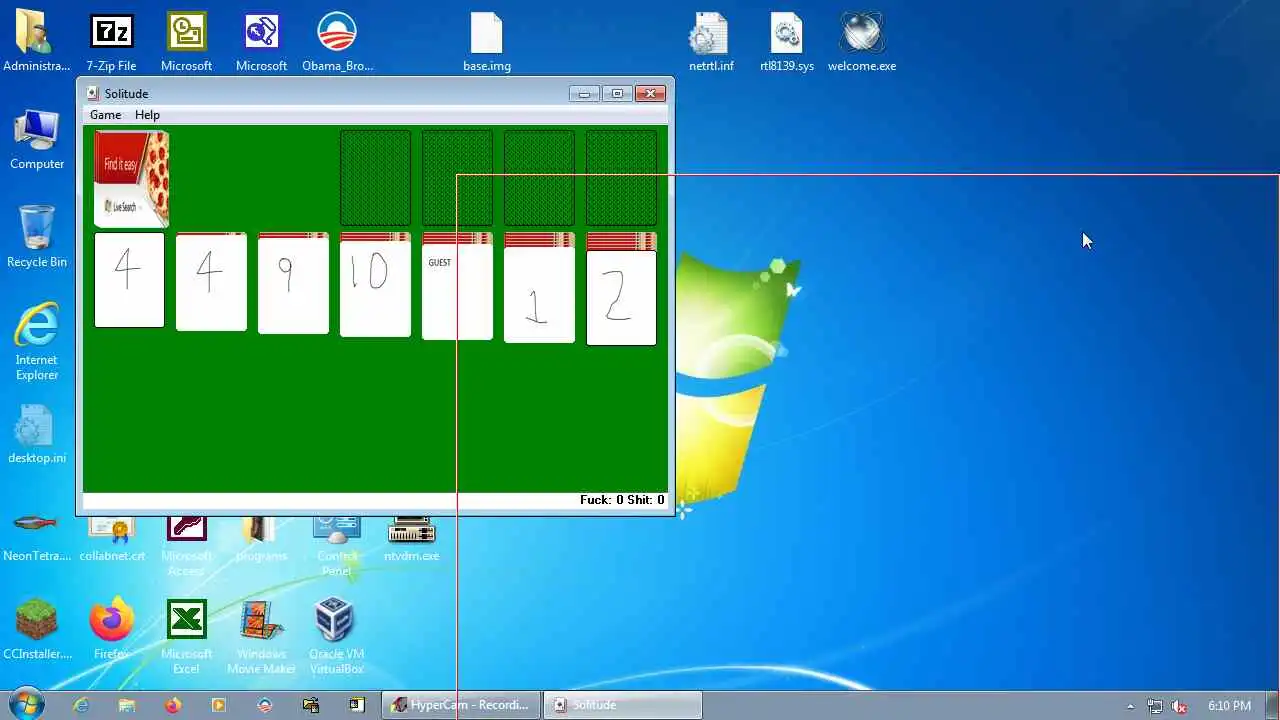Open the network tray icon
1280x720 pixels.
point(1155,706)
